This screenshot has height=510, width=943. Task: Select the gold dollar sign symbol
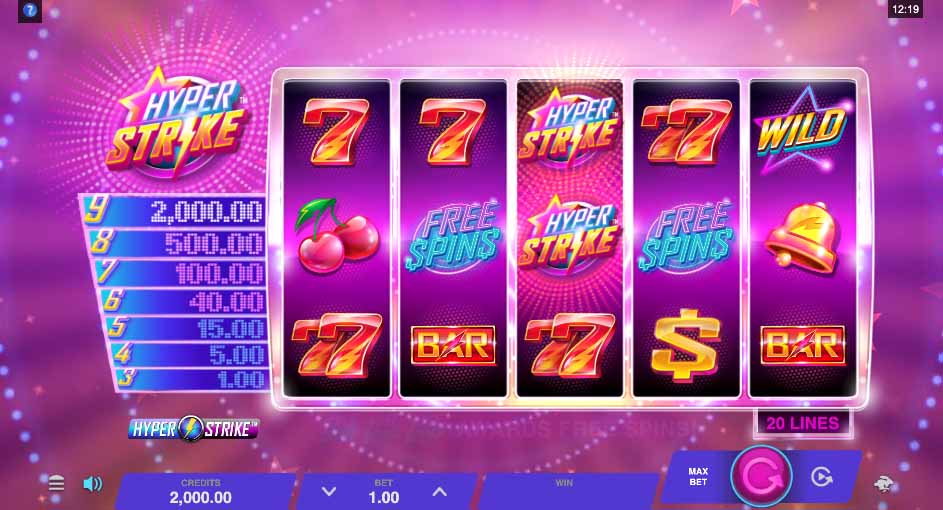pyautogui.click(x=686, y=344)
